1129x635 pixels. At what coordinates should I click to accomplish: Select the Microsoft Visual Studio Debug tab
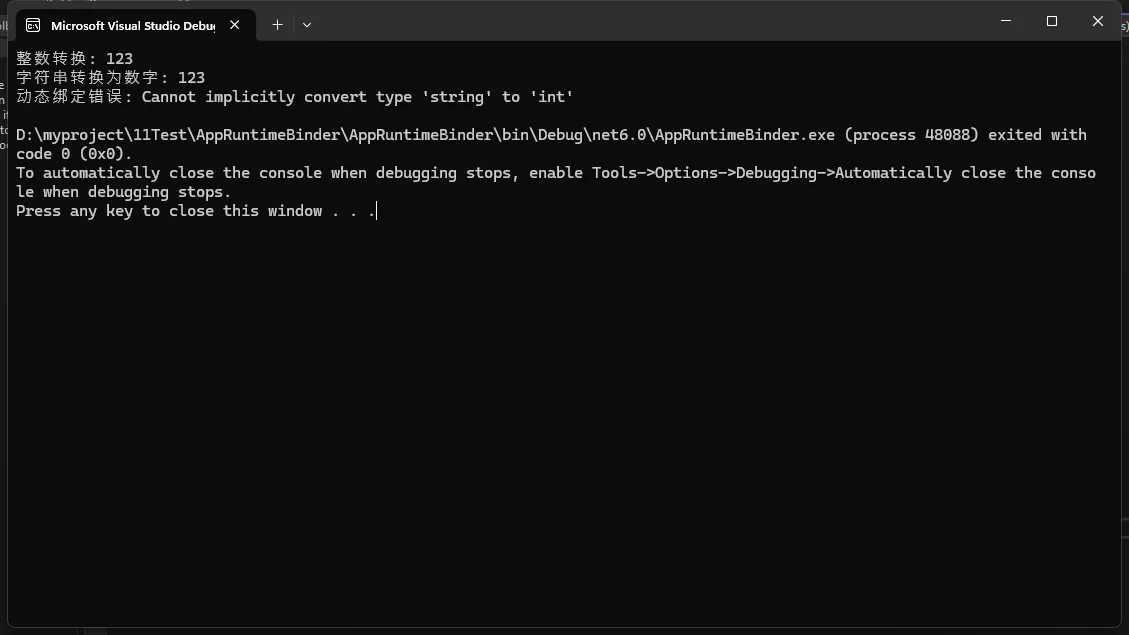click(x=132, y=25)
